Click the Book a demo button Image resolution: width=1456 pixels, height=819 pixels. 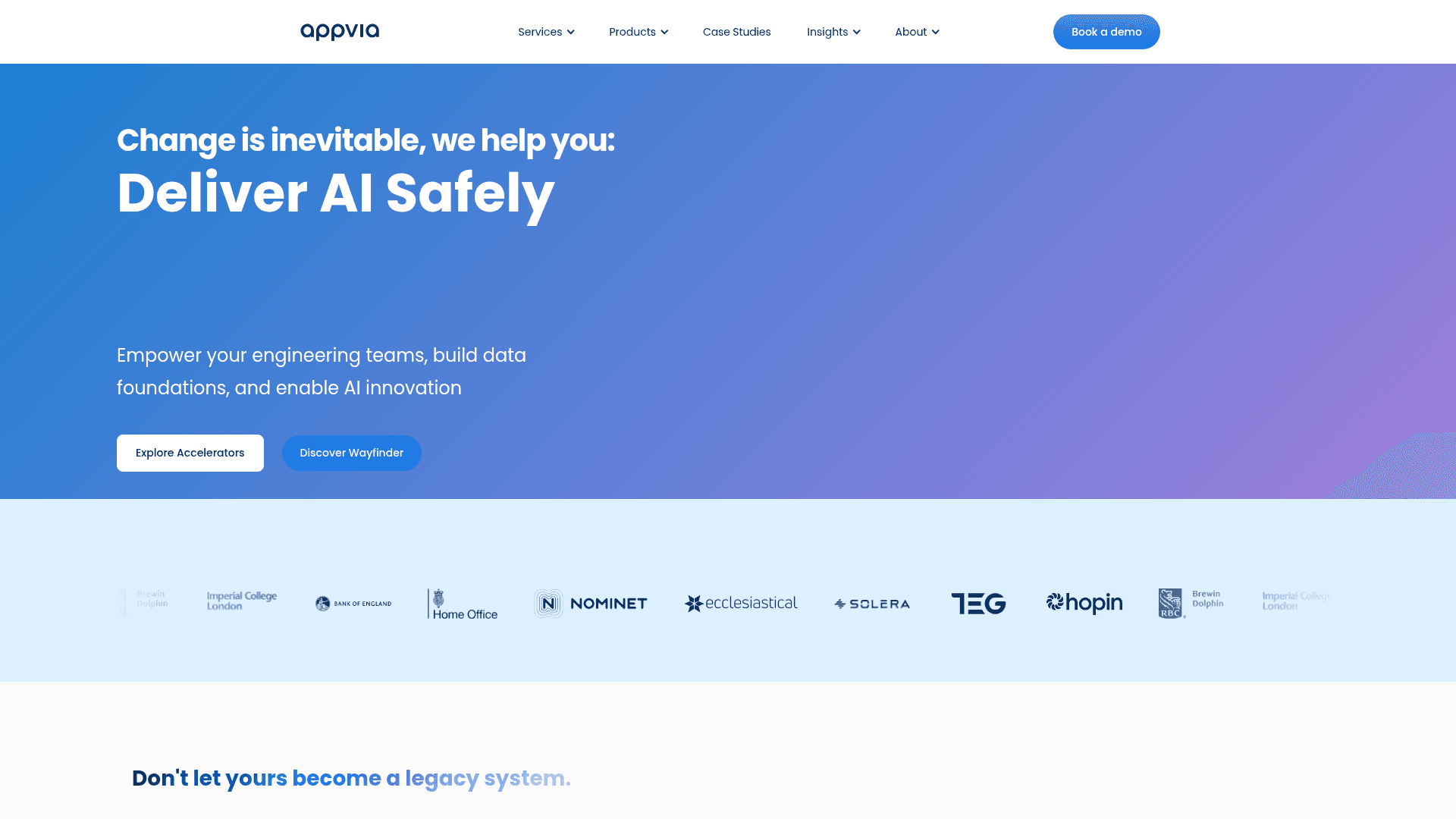[1106, 32]
